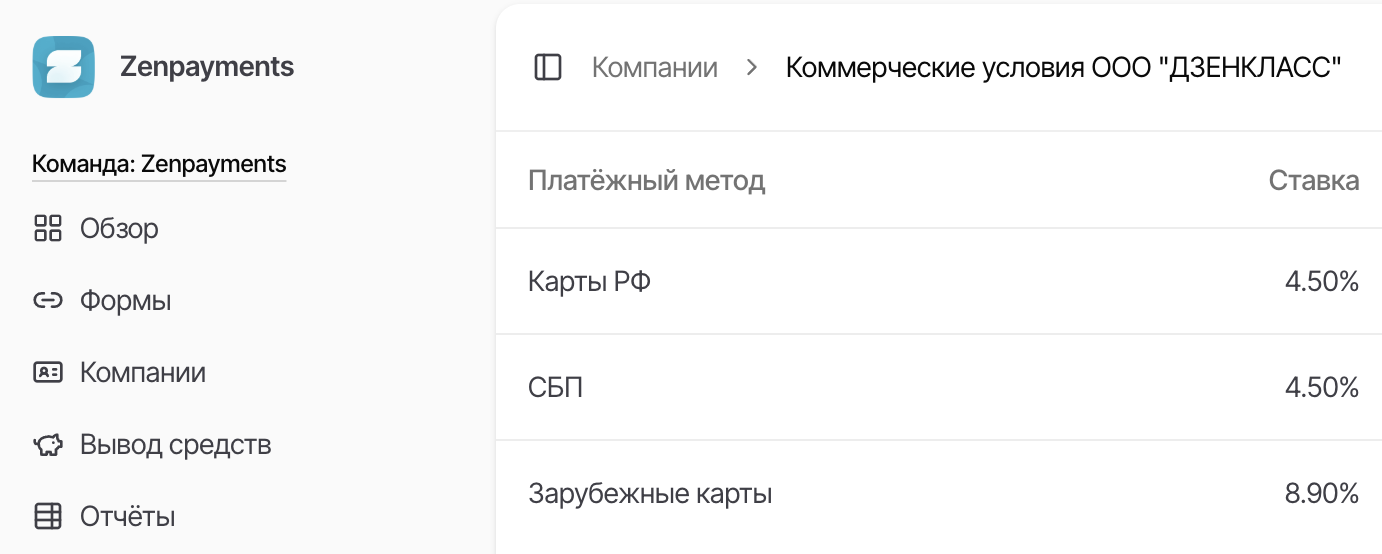This screenshot has width=1382, height=554.
Task: Click the Zenpayments logo icon
Action: (x=63, y=67)
